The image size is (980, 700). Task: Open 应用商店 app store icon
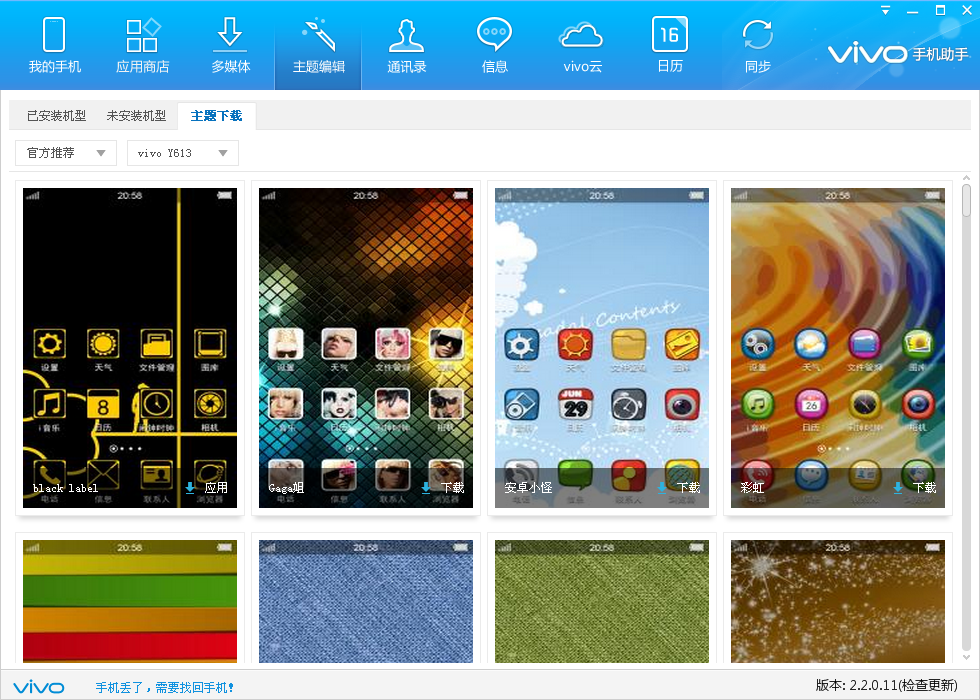tap(143, 46)
